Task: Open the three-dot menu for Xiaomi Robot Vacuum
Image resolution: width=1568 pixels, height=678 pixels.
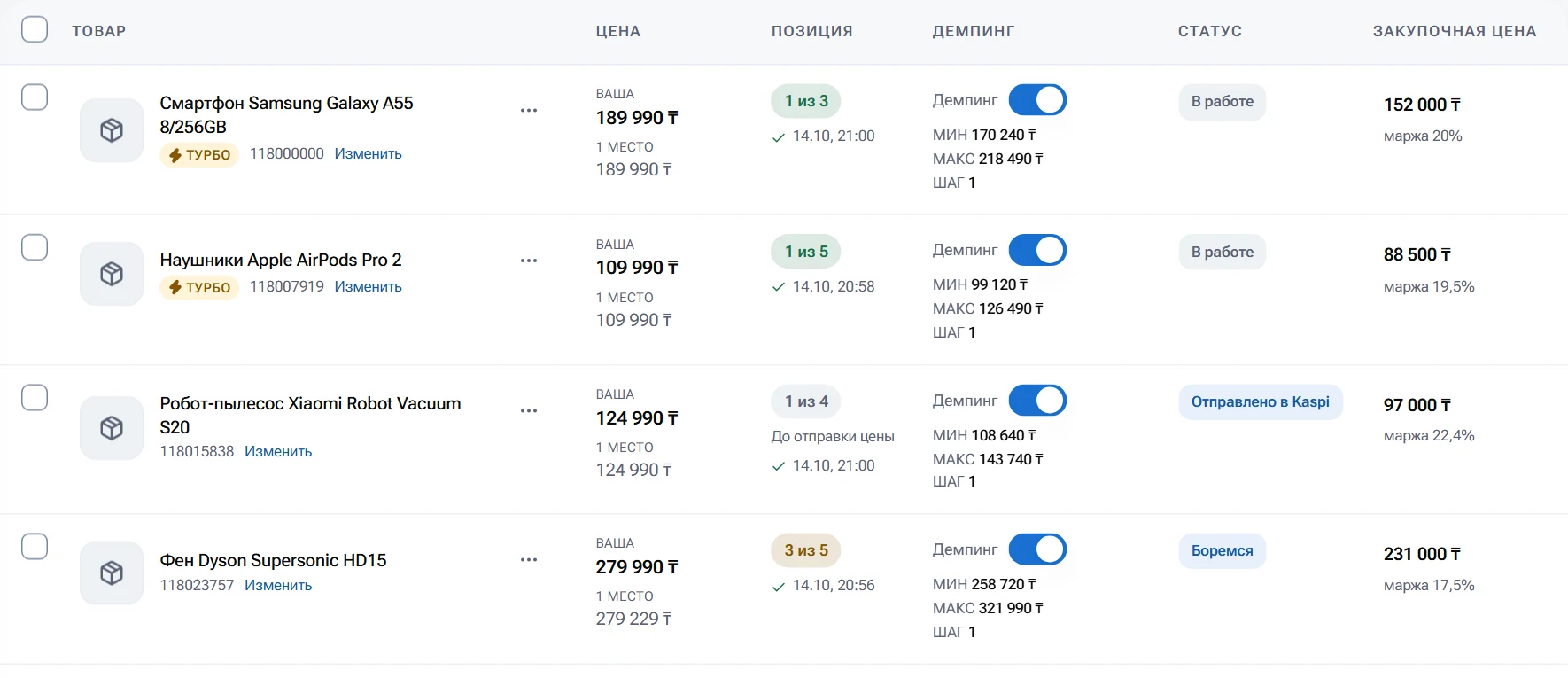Action: [529, 411]
